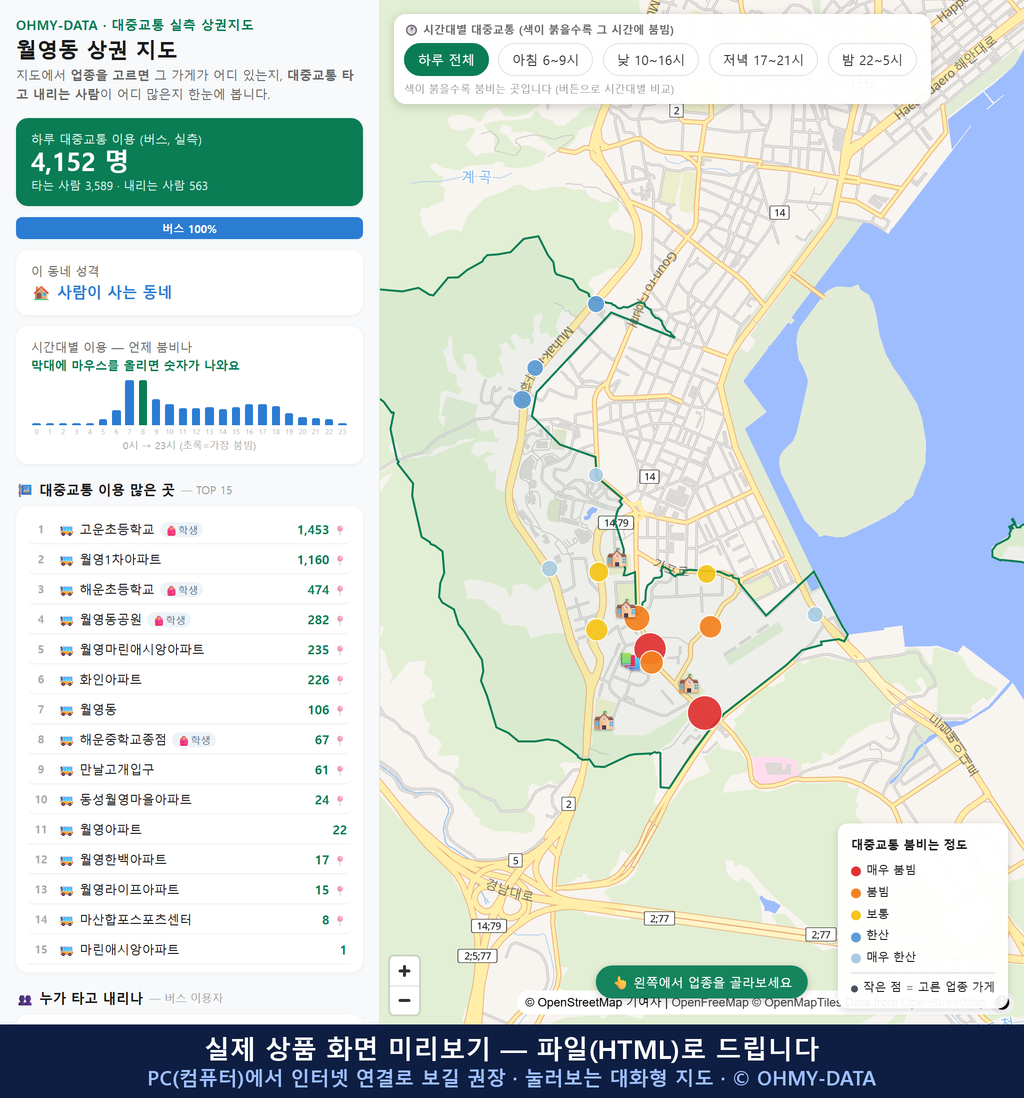Click the house icon next to 이 동네 성격
1024x1098 pixels.
(41, 293)
